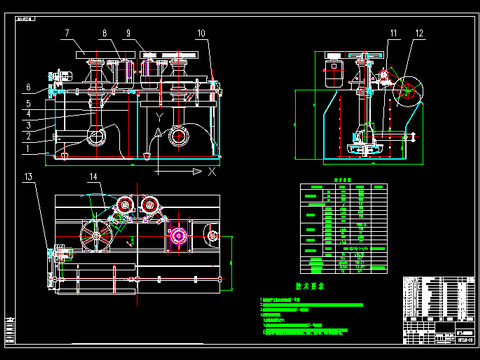Select the green technical requirements heading
This screenshot has width=480, height=360.
click(x=310, y=286)
